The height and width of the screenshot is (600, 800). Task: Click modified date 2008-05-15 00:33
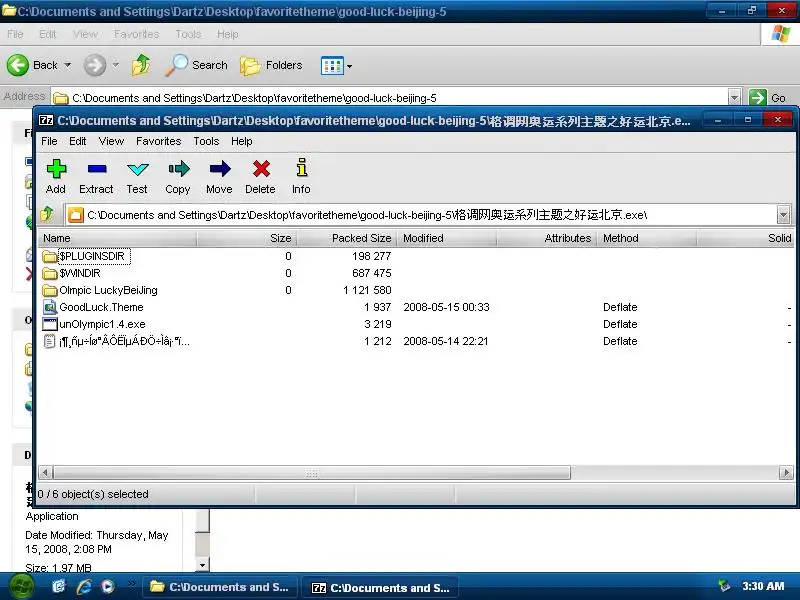click(x=446, y=307)
